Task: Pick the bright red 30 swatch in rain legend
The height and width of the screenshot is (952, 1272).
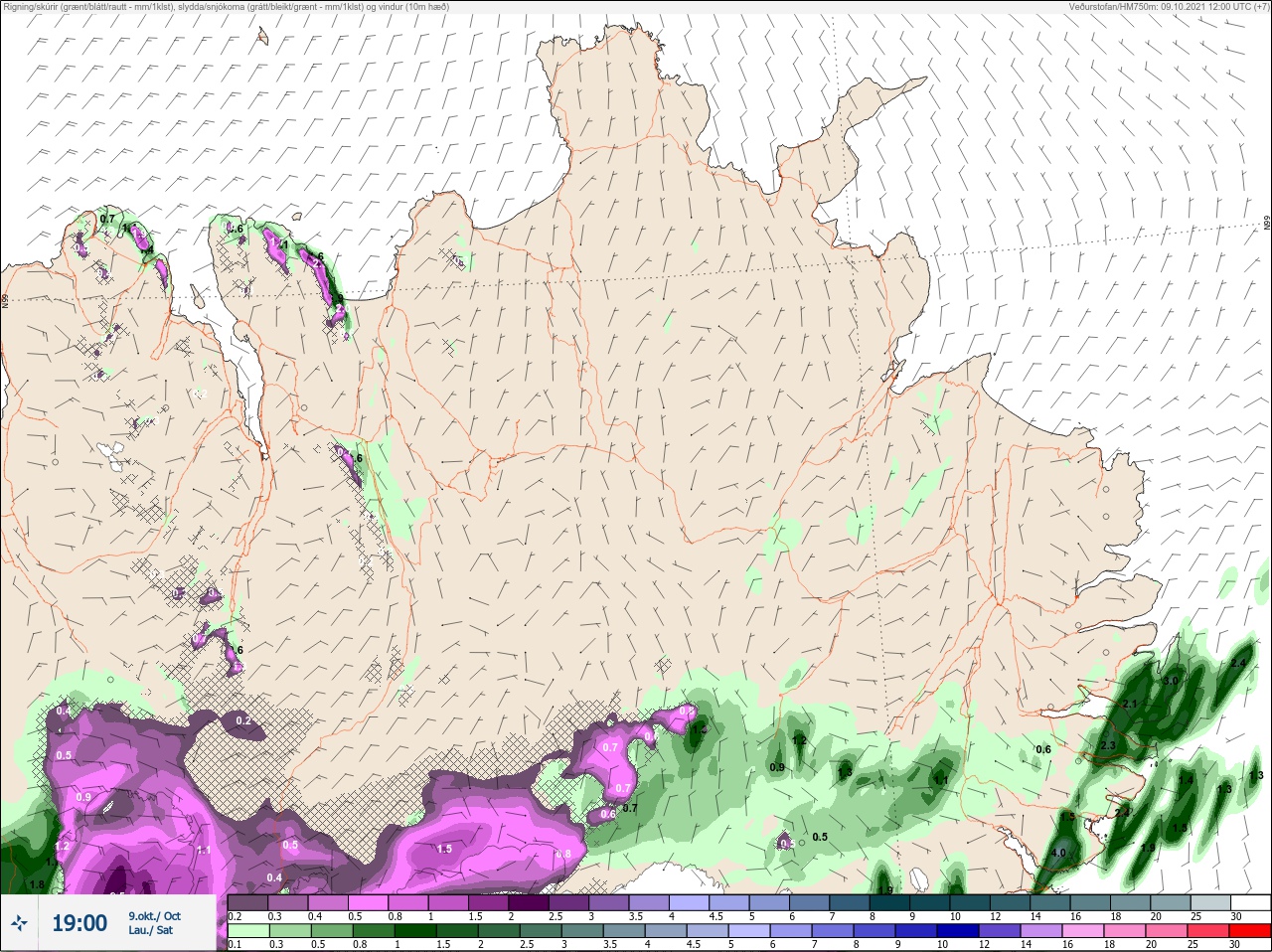Action: (1250, 931)
